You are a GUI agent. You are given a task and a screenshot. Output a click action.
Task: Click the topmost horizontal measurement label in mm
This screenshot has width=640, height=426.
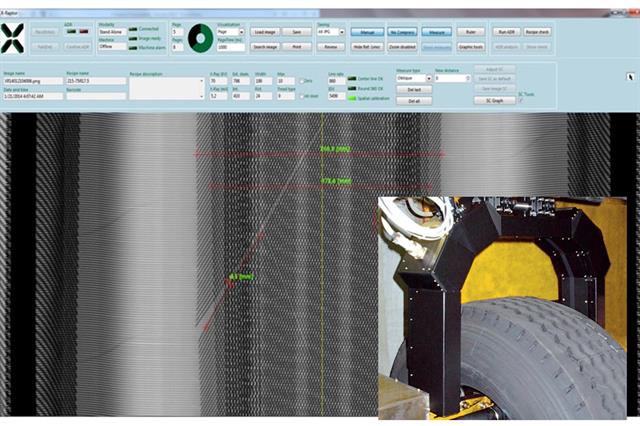pos(335,149)
